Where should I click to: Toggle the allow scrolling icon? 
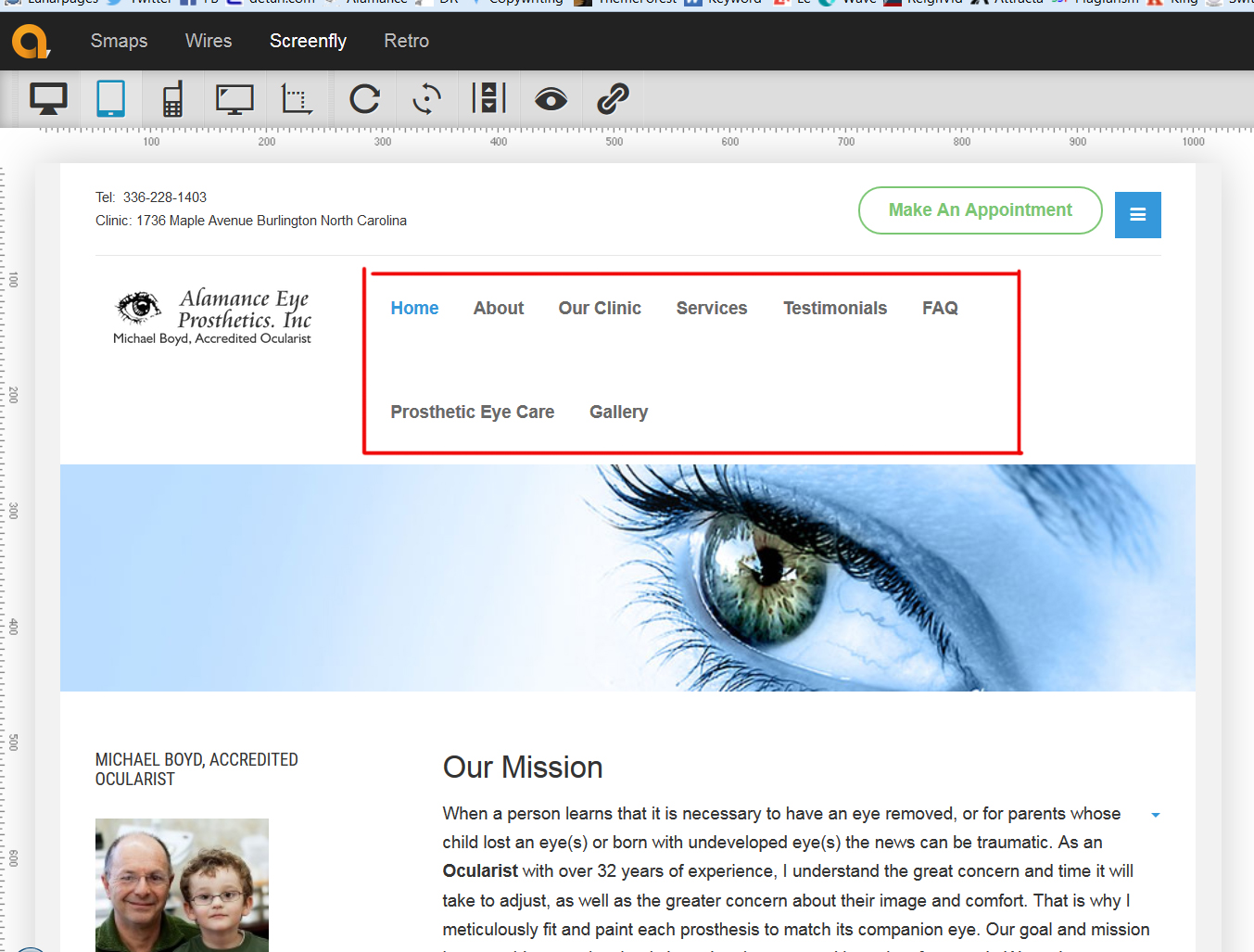[488, 98]
